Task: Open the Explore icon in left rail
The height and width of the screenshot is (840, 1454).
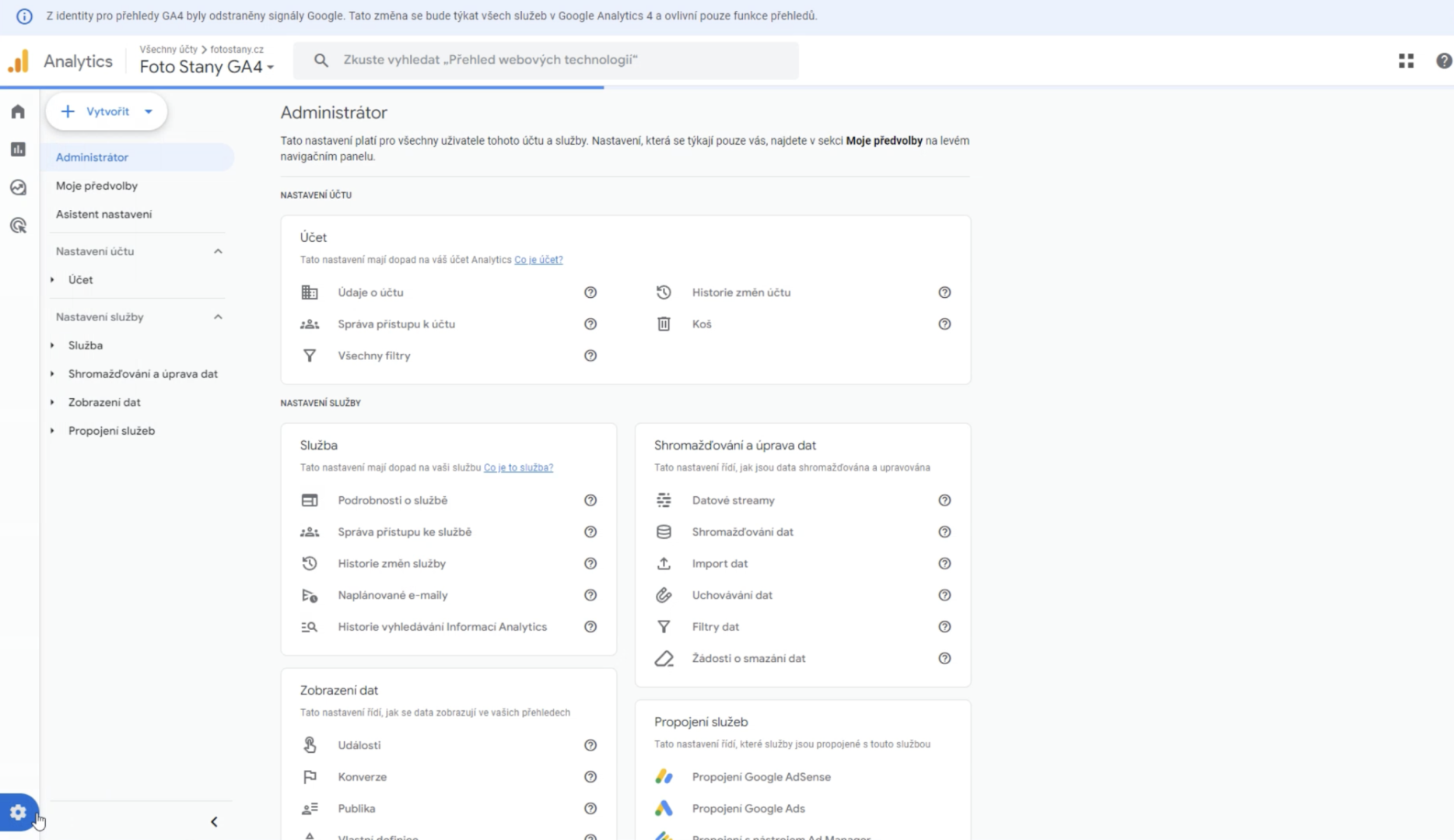Action: [x=18, y=187]
